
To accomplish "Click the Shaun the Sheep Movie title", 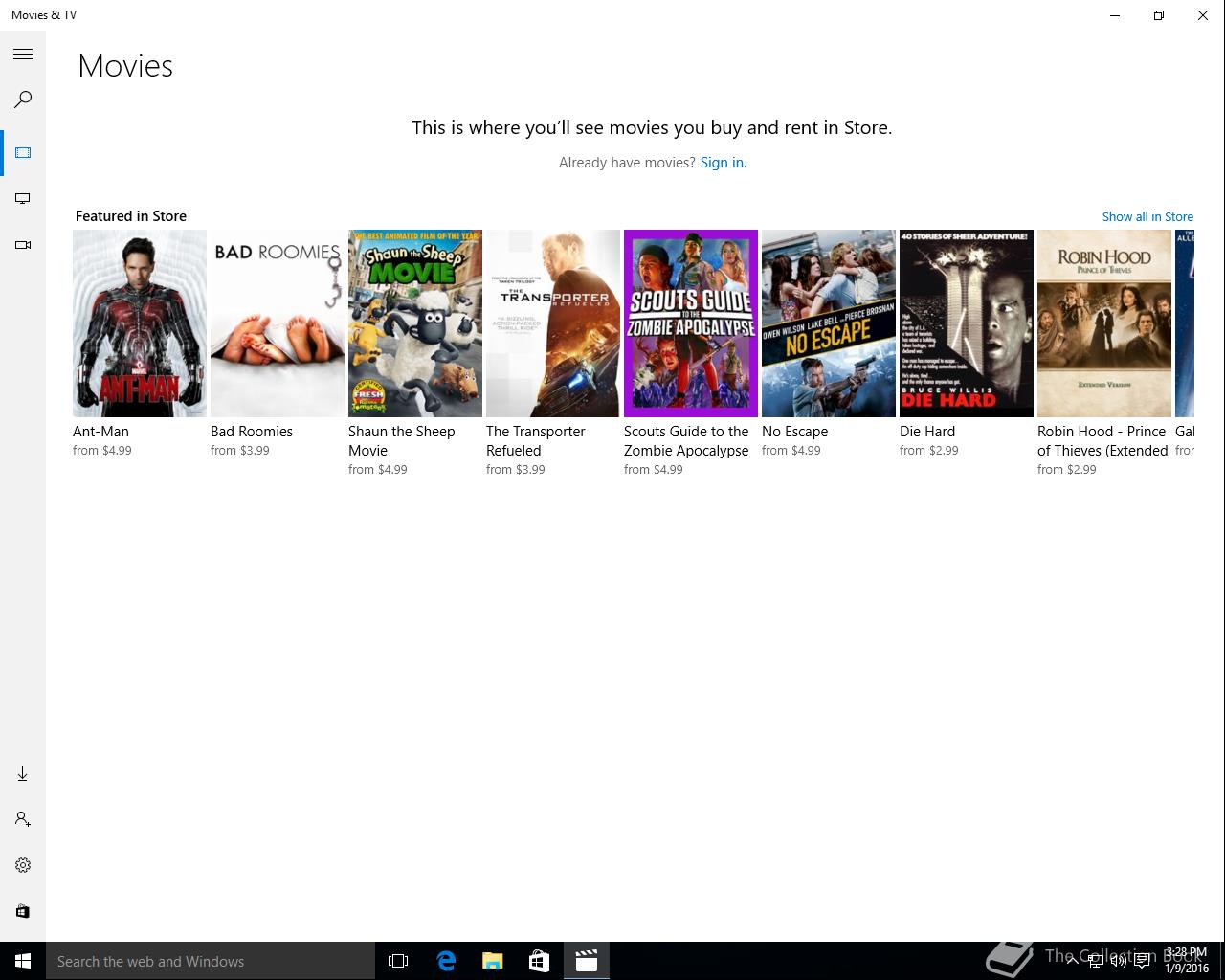I will point(402,441).
